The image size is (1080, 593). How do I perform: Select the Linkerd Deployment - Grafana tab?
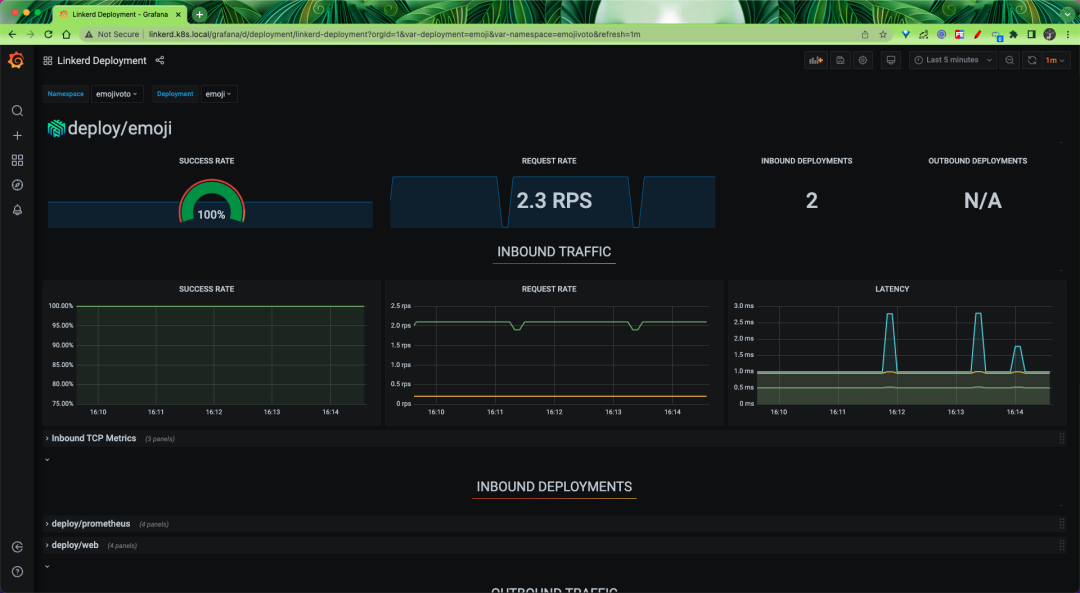pos(121,14)
